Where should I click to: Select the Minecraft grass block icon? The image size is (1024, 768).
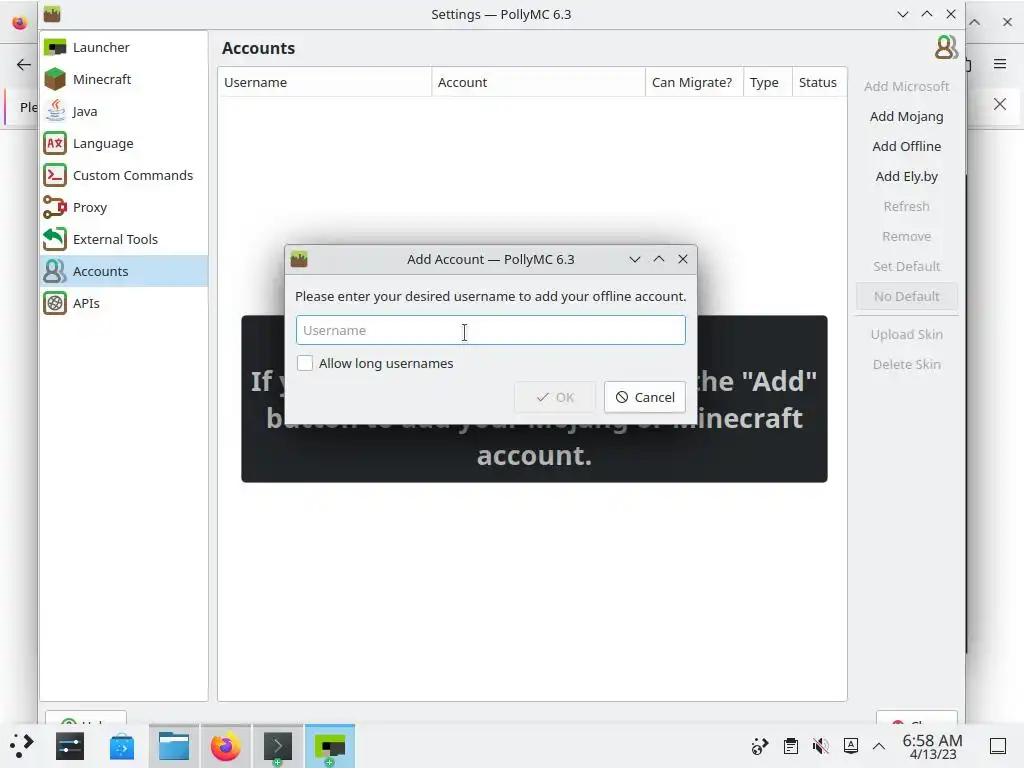[55, 80]
